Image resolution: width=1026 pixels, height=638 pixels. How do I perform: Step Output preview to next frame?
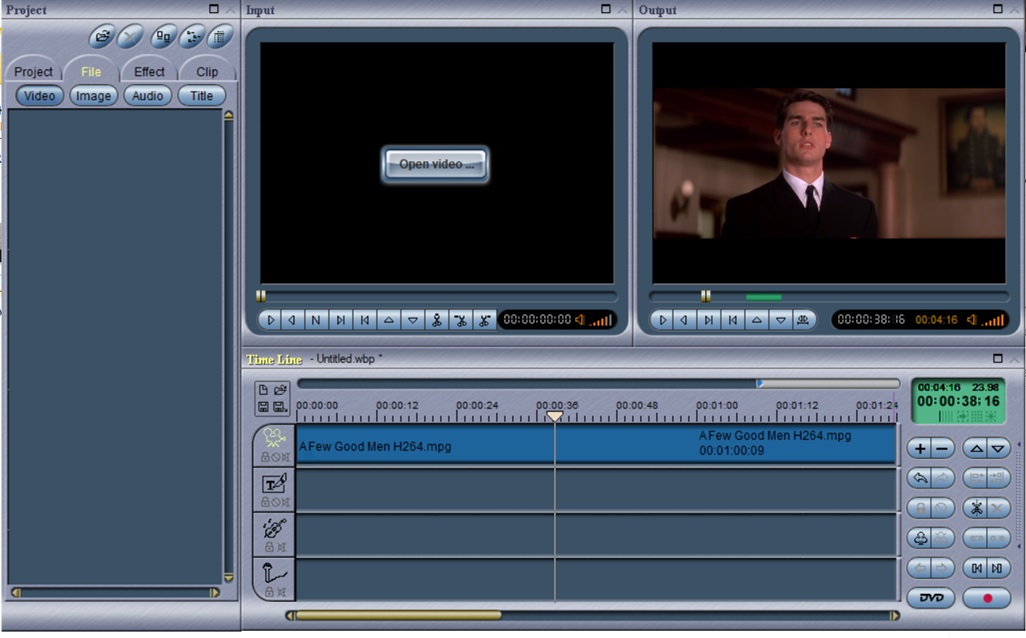click(x=709, y=320)
